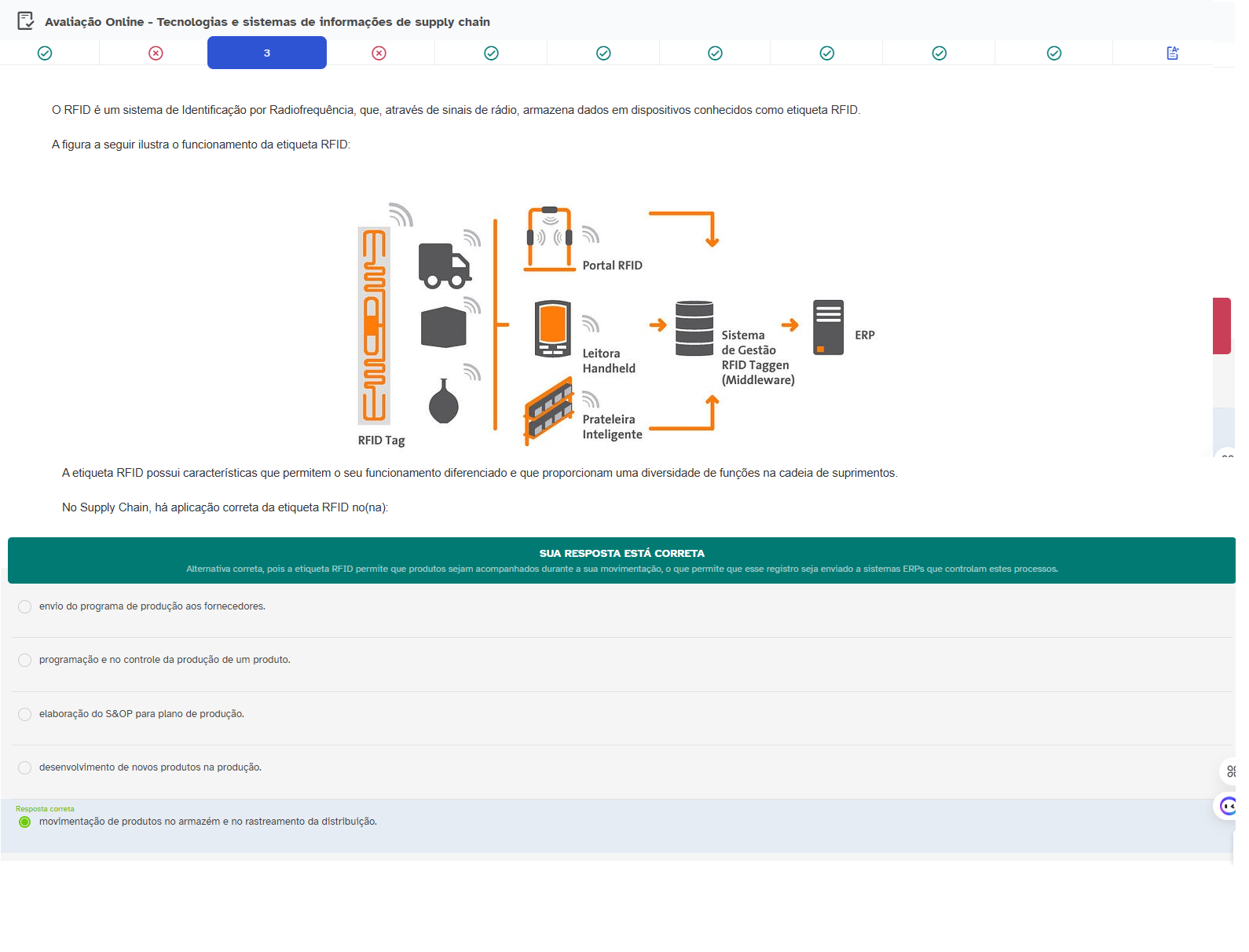The width and height of the screenshot is (1249, 952).
Task: Select option 'envio do programa de produção aos fornecedores'
Action: click(25, 607)
